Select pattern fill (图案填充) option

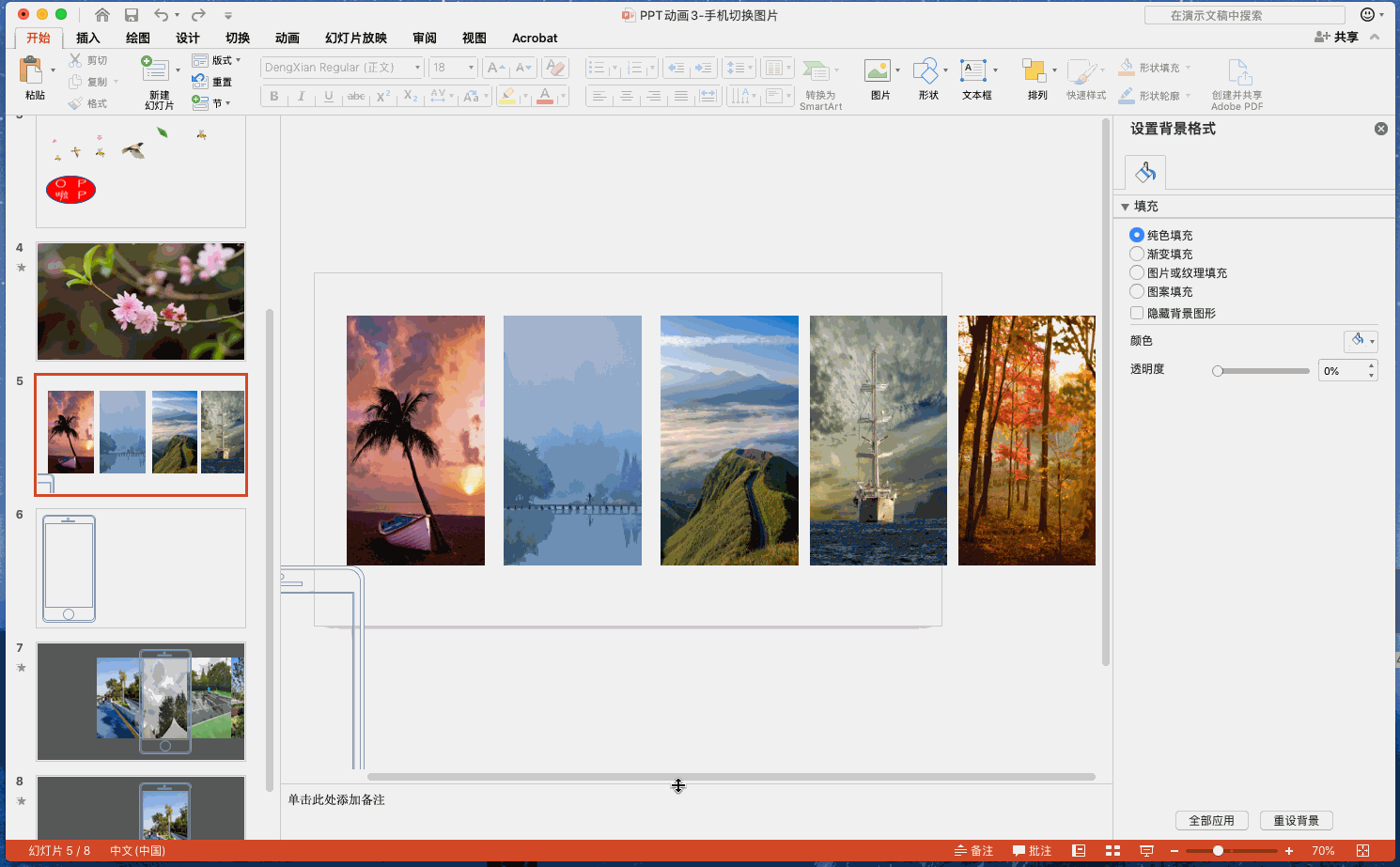click(1137, 291)
